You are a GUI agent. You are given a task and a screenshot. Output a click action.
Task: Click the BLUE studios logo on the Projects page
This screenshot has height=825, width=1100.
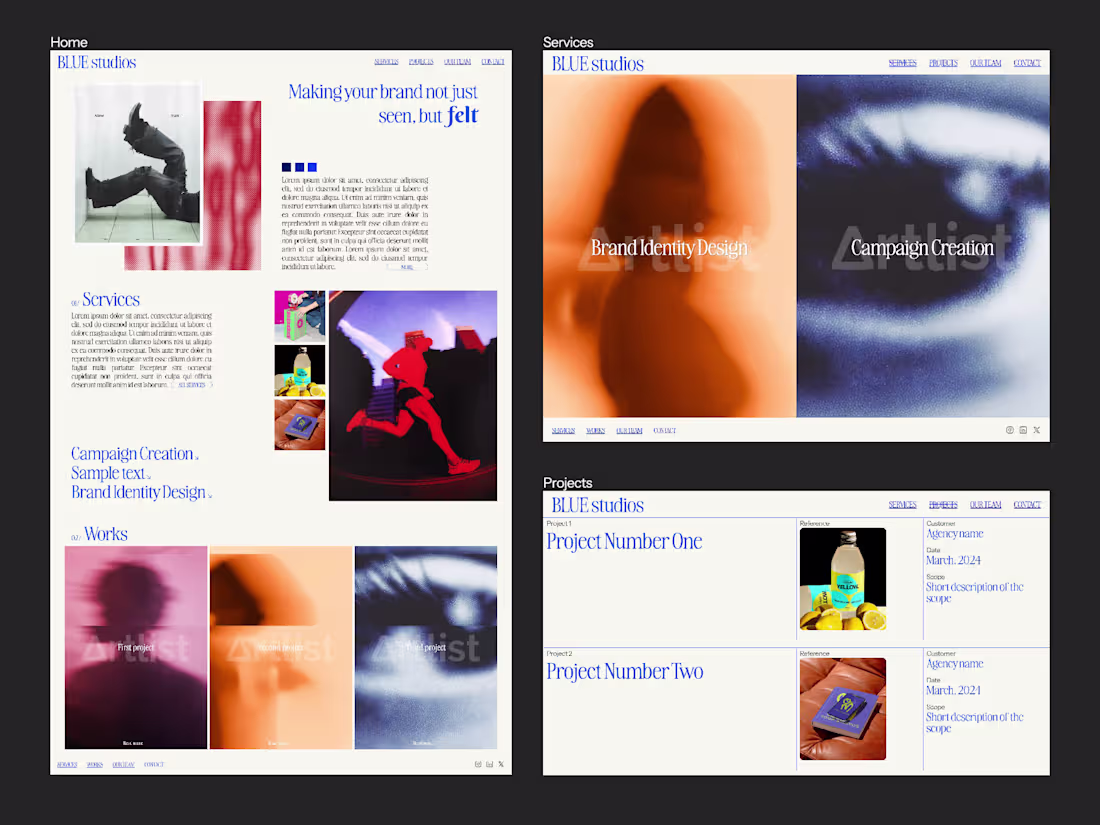coord(597,505)
